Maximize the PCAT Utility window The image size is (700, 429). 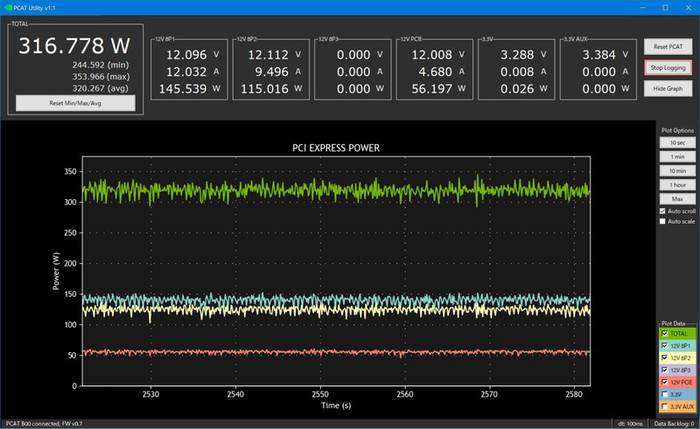[x=665, y=8]
